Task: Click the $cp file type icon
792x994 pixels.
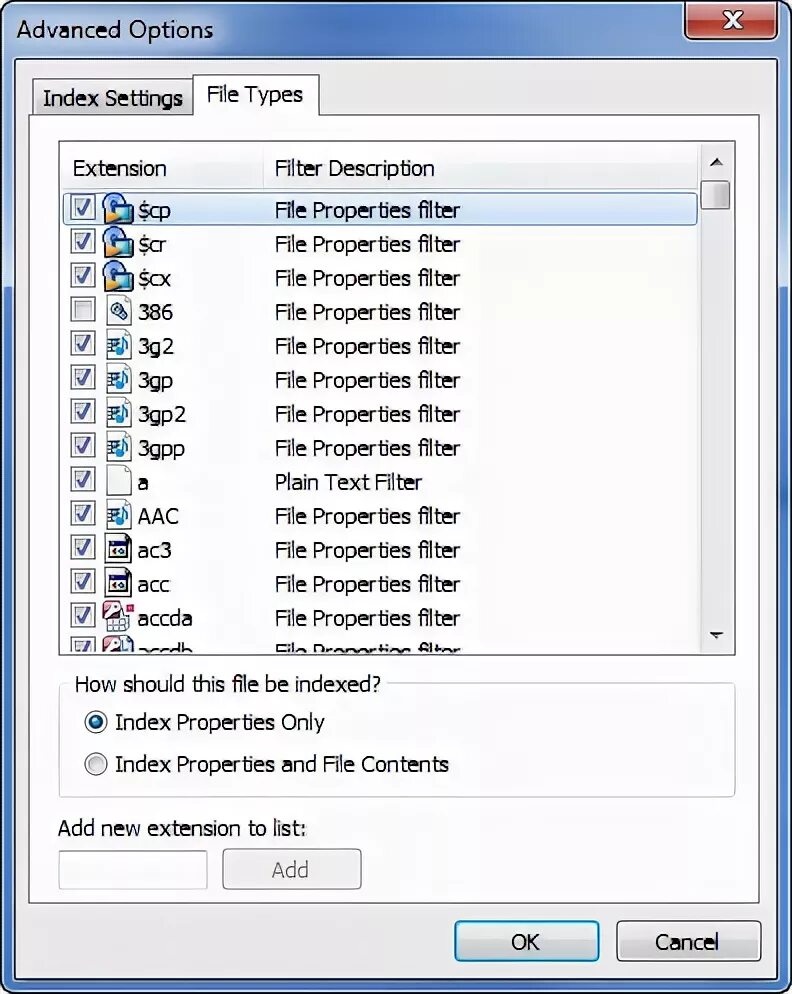Action: point(119,209)
